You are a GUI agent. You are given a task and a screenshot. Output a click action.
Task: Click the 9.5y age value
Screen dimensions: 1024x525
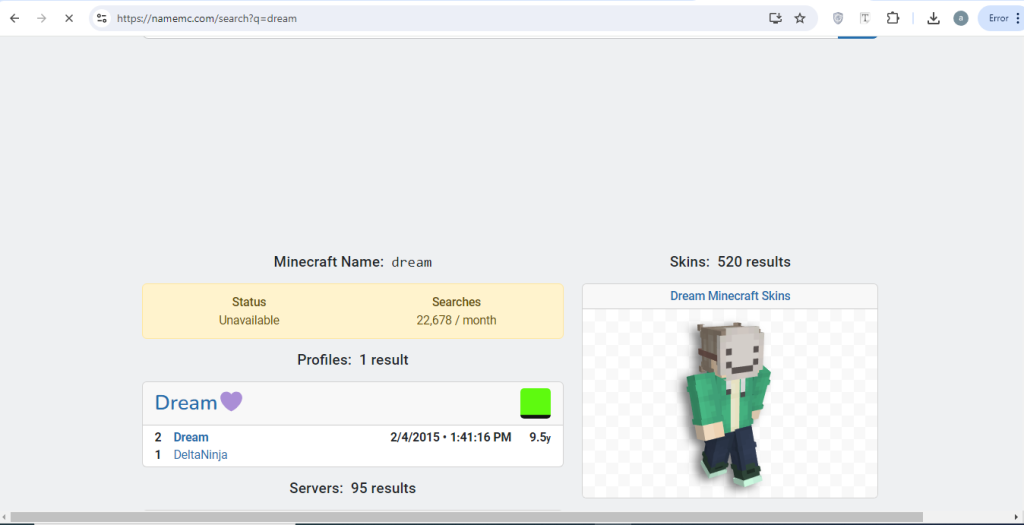click(540, 438)
